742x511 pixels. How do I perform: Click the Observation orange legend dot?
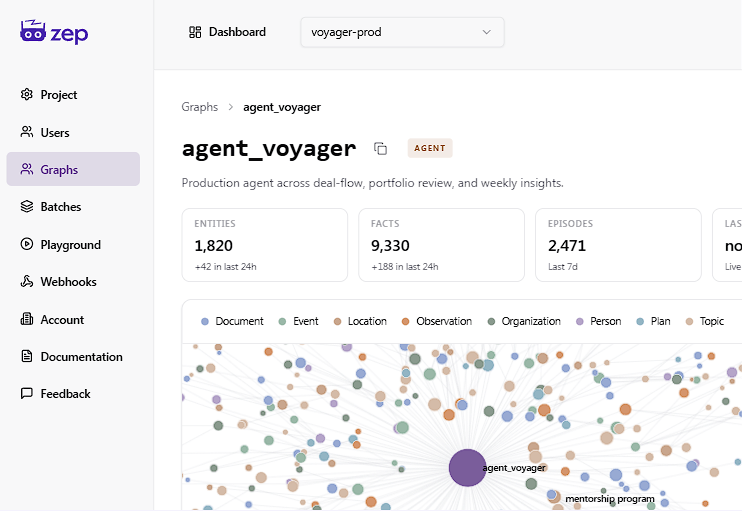(406, 322)
